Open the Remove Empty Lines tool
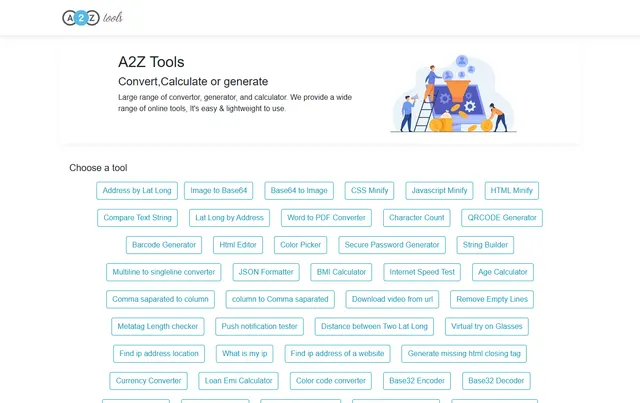The image size is (640, 403). pos(492,299)
